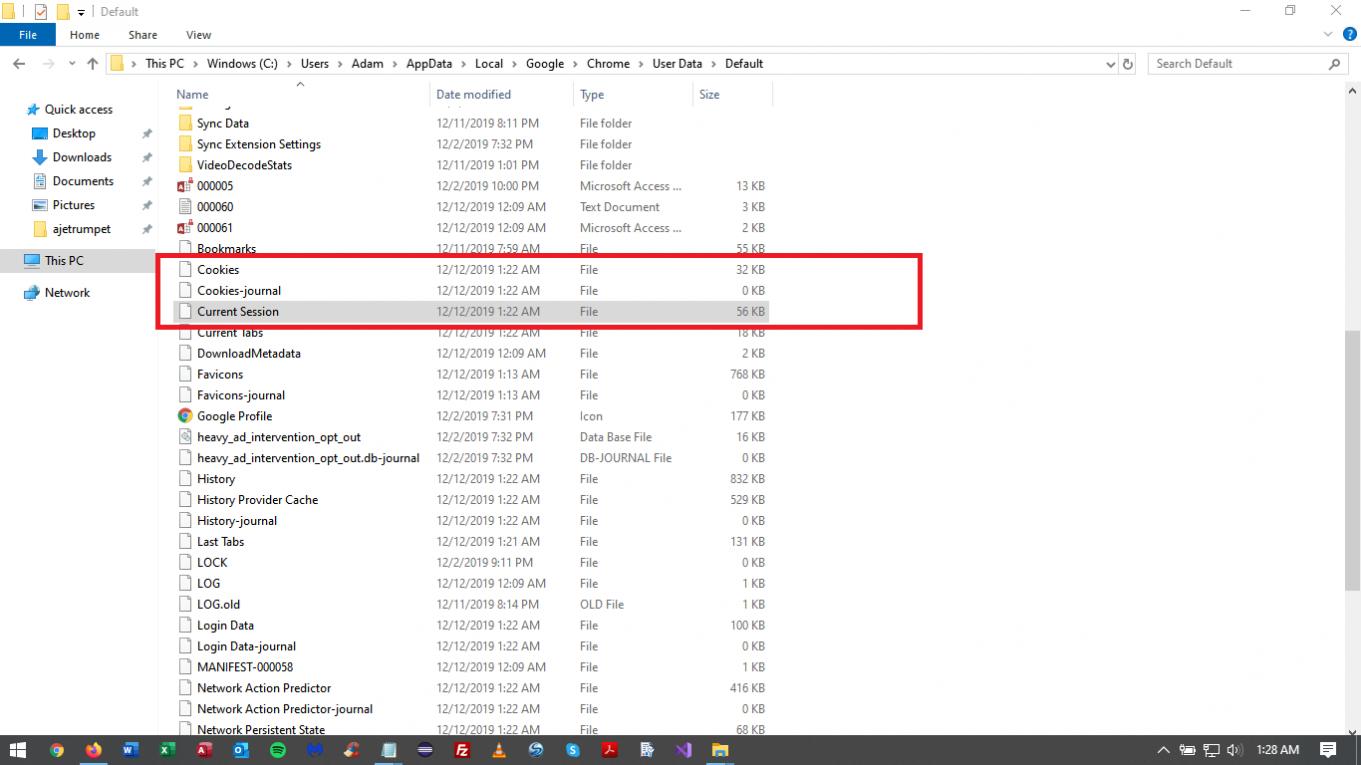Open Google Chrome from the taskbar
Image resolution: width=1361 pixels, height=765 pixels.
click(57, 750)
